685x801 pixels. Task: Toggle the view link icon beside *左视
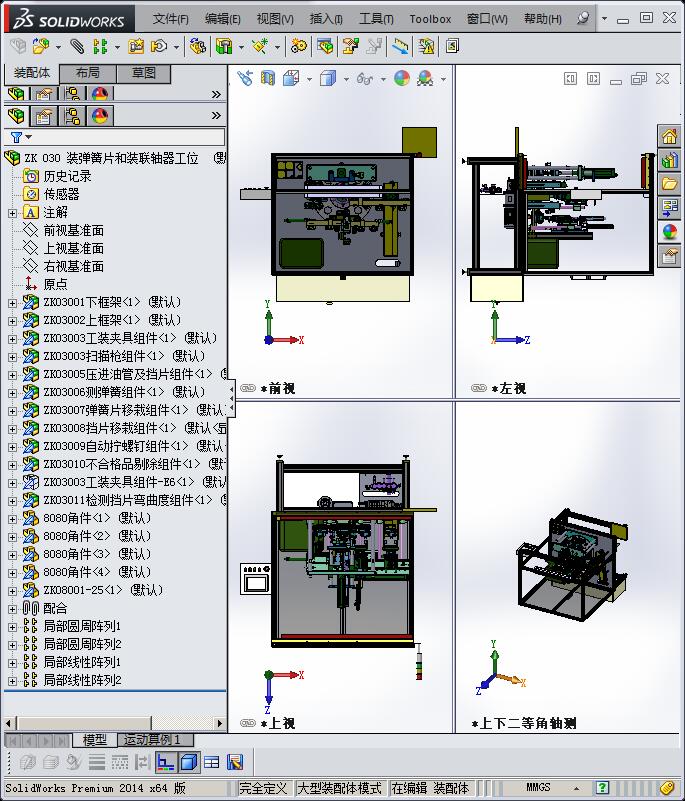click(479, 388)
